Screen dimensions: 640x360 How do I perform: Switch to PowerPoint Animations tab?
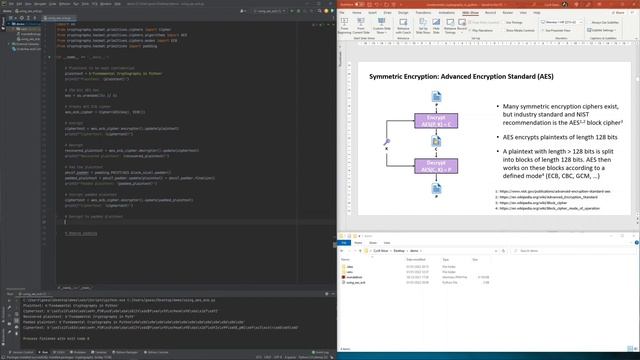446,13
